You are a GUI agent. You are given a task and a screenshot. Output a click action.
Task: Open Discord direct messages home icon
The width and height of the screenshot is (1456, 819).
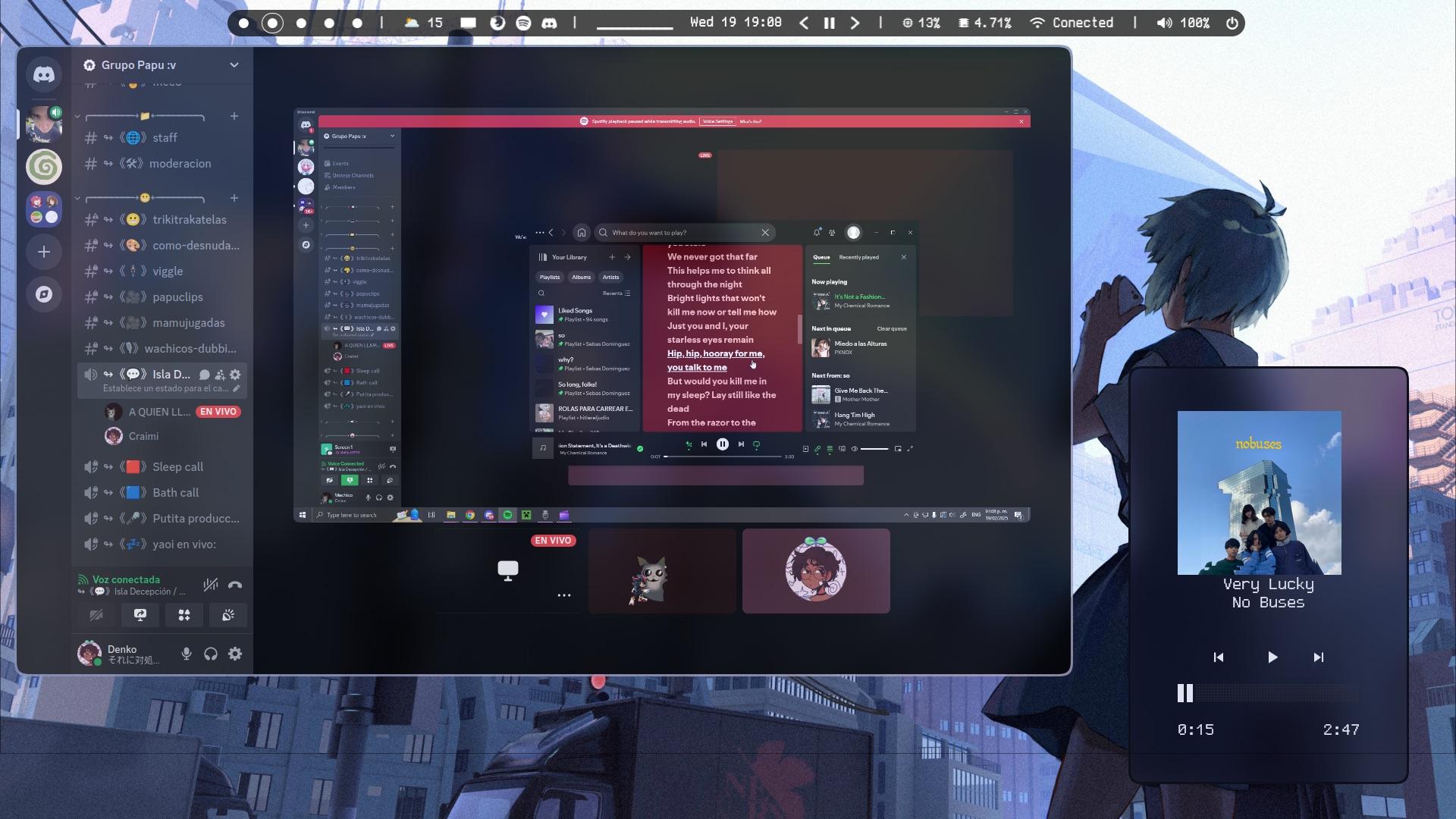coord(44,74)
